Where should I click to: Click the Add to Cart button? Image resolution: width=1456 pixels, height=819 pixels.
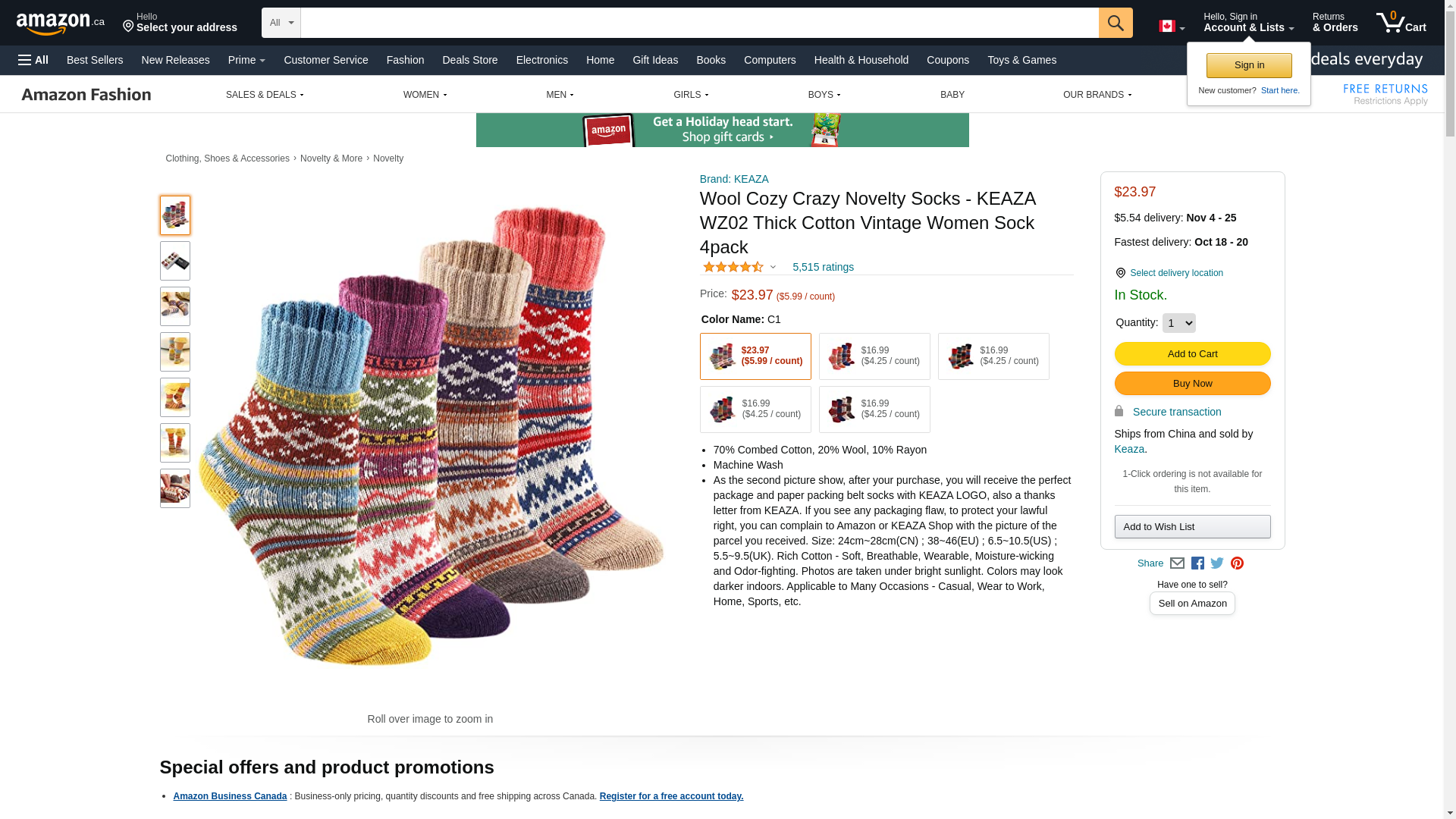[x=1192, y=354]
